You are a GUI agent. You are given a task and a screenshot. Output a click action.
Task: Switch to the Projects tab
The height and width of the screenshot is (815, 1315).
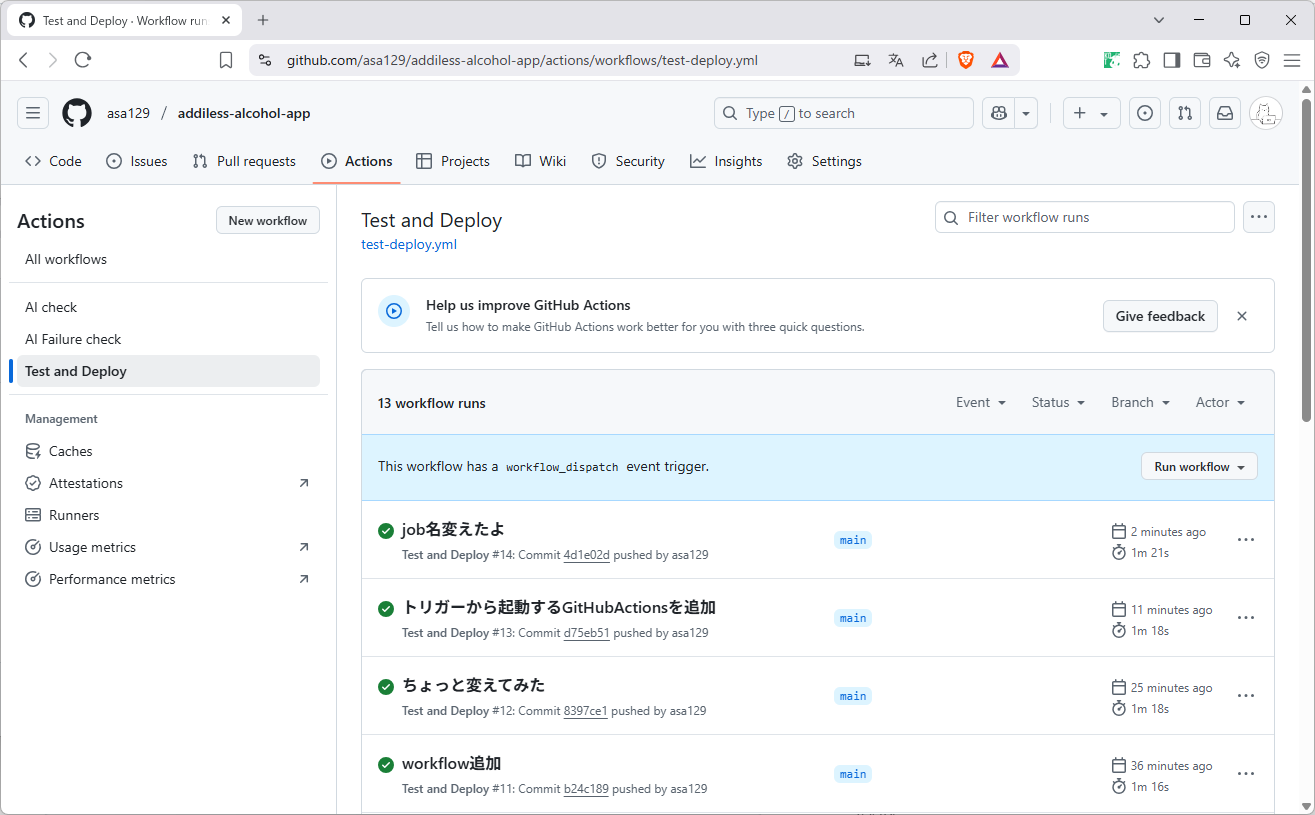pyautogui.click(x=453, y=161)
